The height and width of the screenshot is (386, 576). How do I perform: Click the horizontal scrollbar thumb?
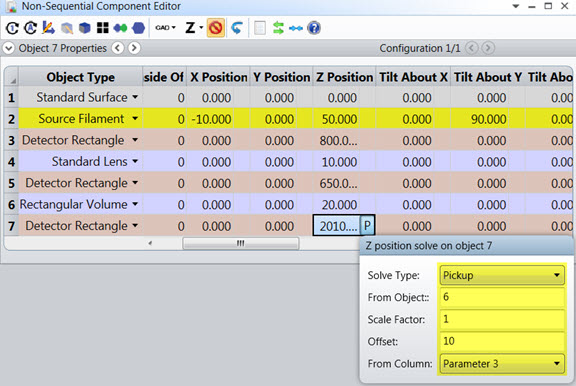[x=241, y=243]
